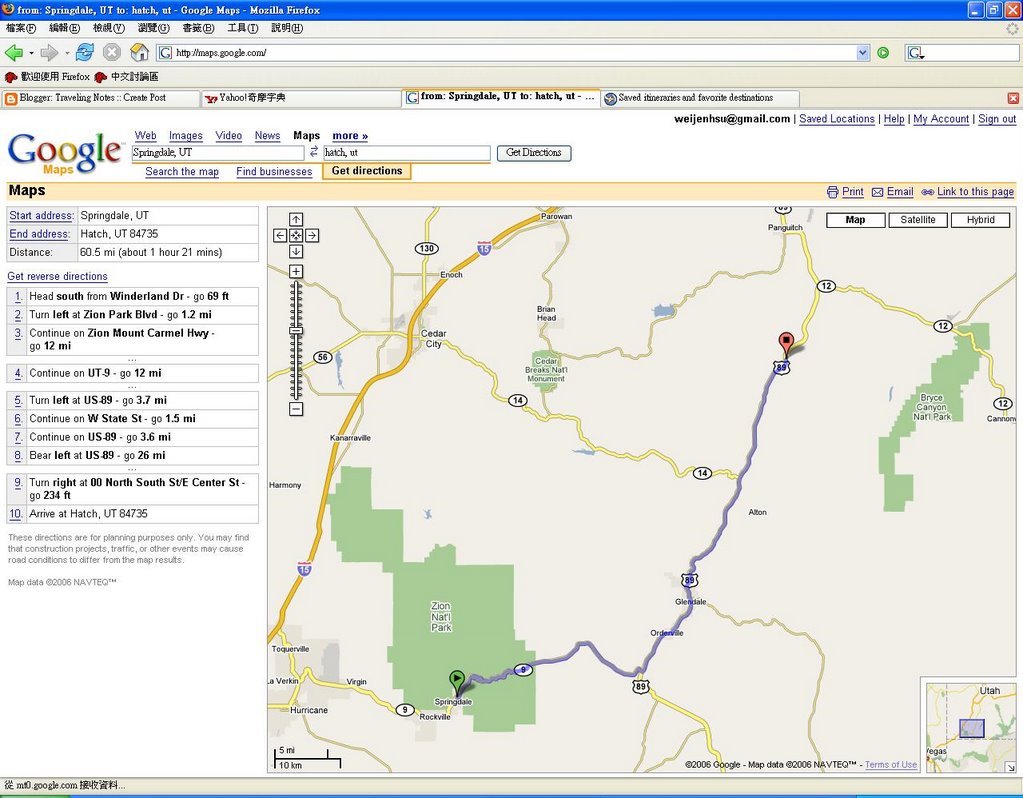Pan the map up arrow

(x=296, y=220)
